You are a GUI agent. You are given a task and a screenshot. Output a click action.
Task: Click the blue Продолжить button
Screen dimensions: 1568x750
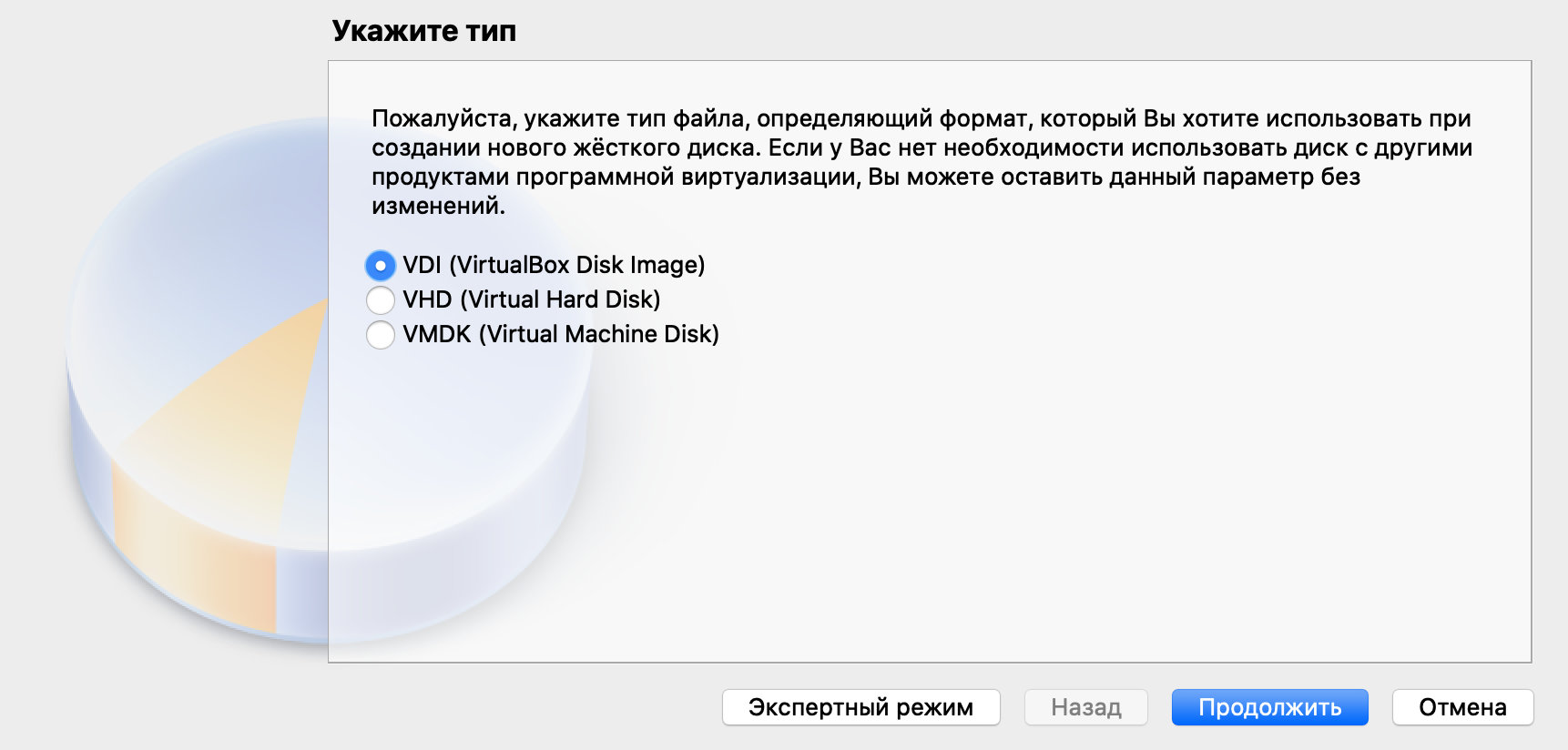tap(1269, 707)
